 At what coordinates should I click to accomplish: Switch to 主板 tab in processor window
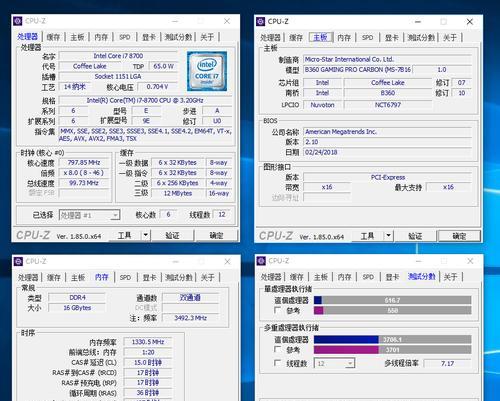point(77,37)
